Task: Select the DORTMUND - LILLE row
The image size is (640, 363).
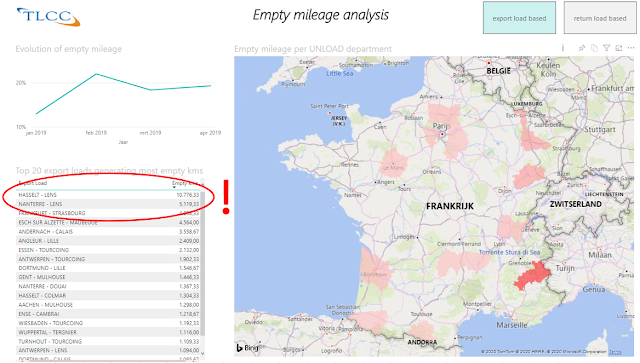Action: click(x=108, y=268)
